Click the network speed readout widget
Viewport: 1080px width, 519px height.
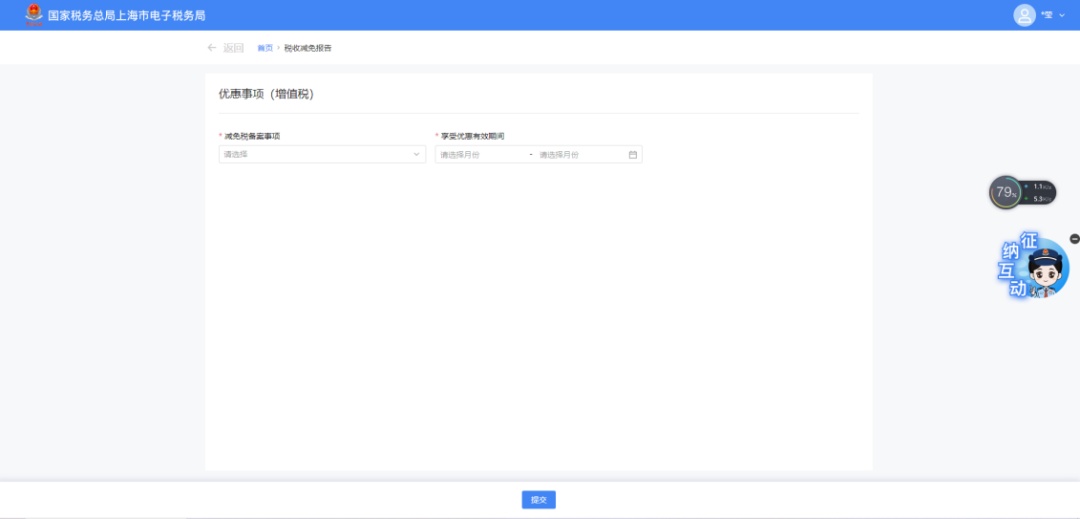pyautogui.click(x=1039, y=193)
